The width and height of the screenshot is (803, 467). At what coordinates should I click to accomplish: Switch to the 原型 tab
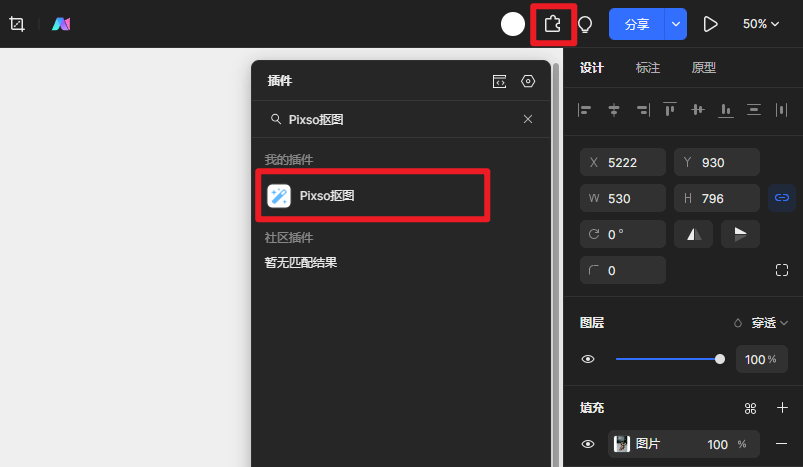704,68
